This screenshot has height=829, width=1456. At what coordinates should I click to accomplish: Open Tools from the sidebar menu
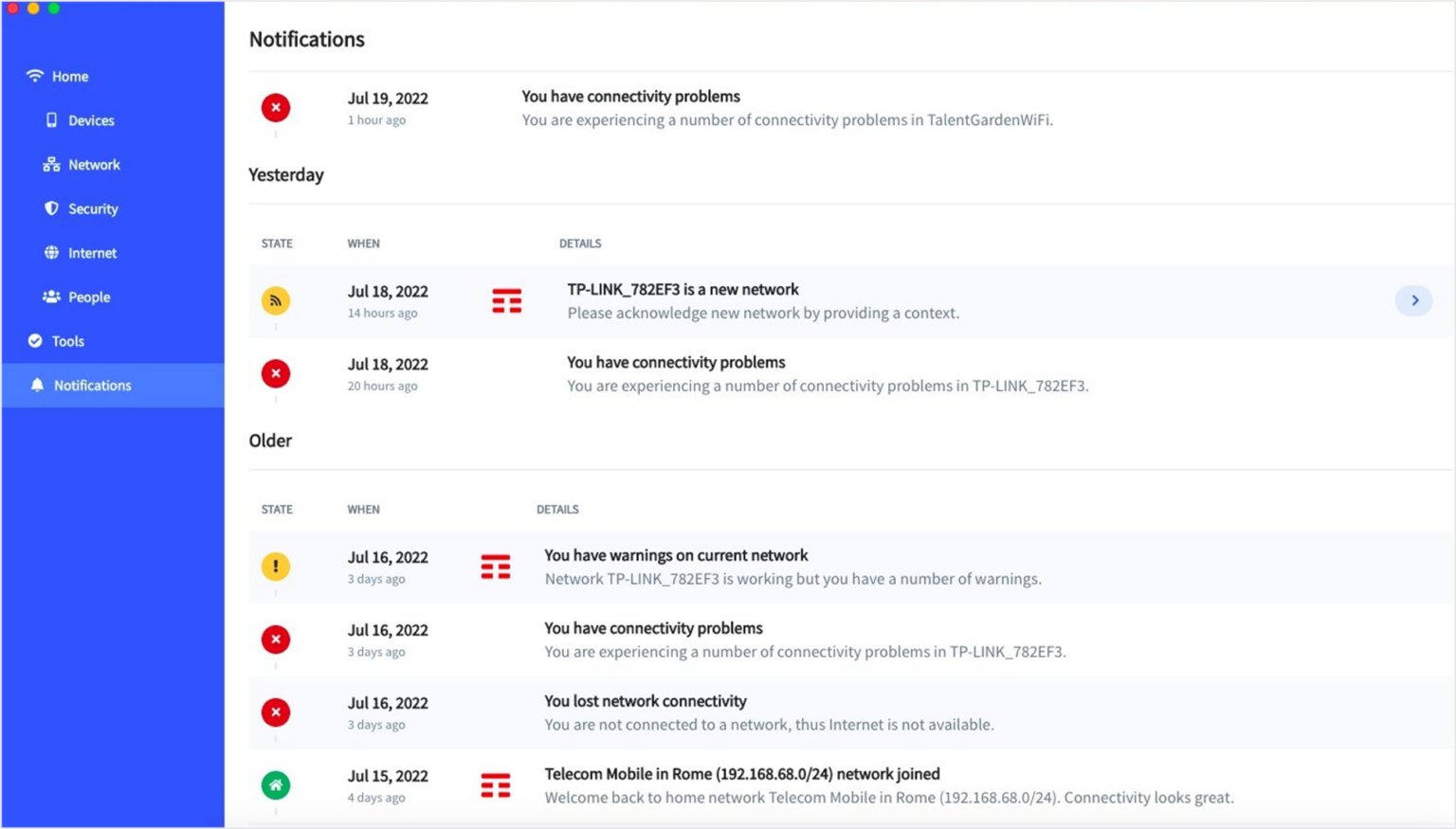(67, 340)
